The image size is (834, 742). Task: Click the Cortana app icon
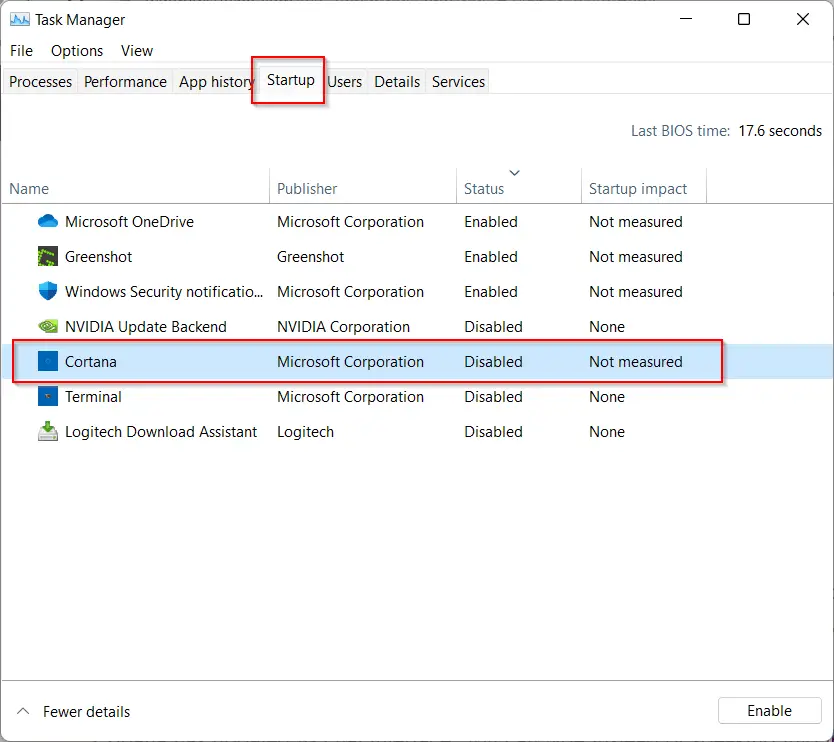[48, 361]
